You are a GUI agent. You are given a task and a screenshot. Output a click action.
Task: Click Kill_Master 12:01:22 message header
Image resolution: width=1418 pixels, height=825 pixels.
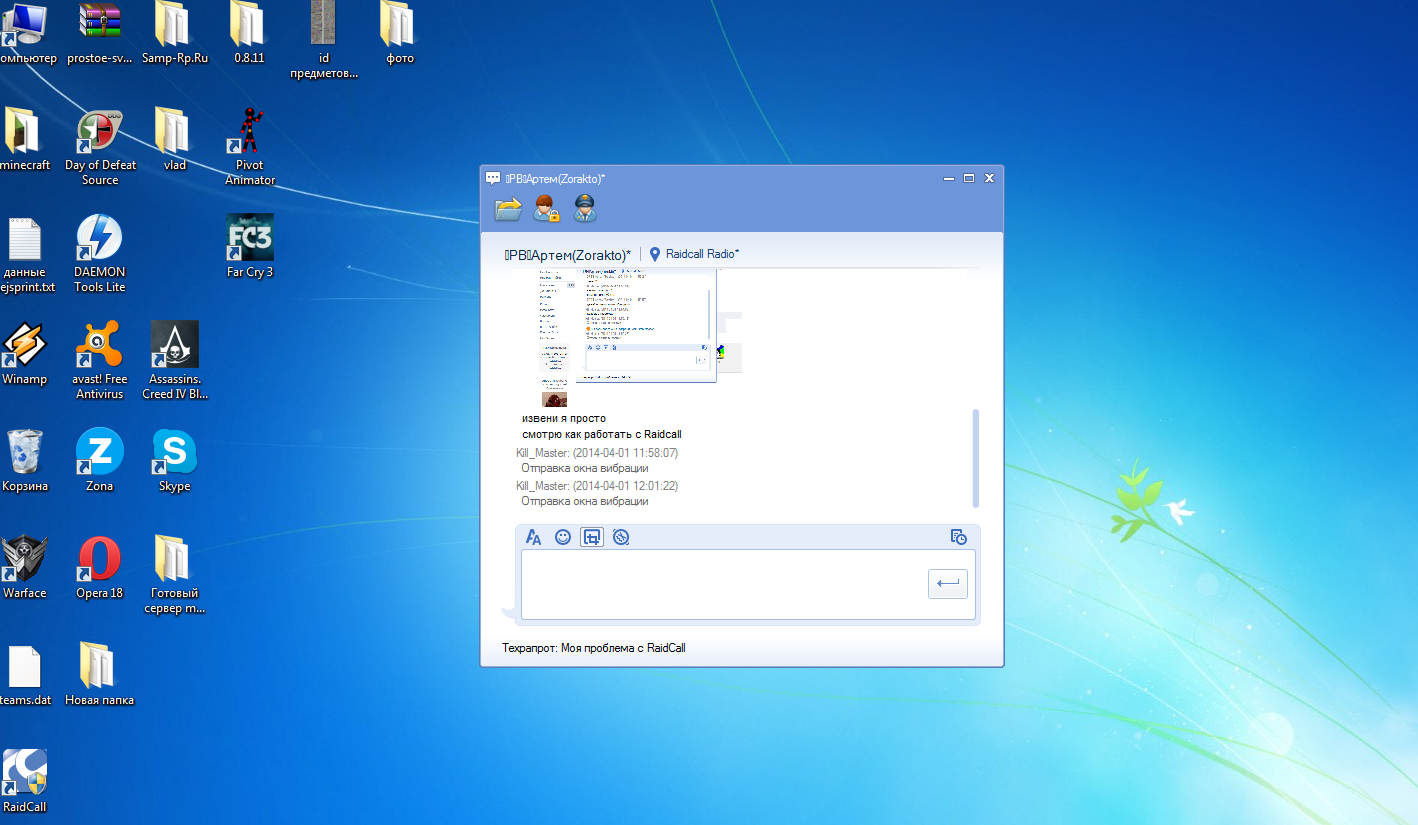pyautogui.click(x=597, y=485)
